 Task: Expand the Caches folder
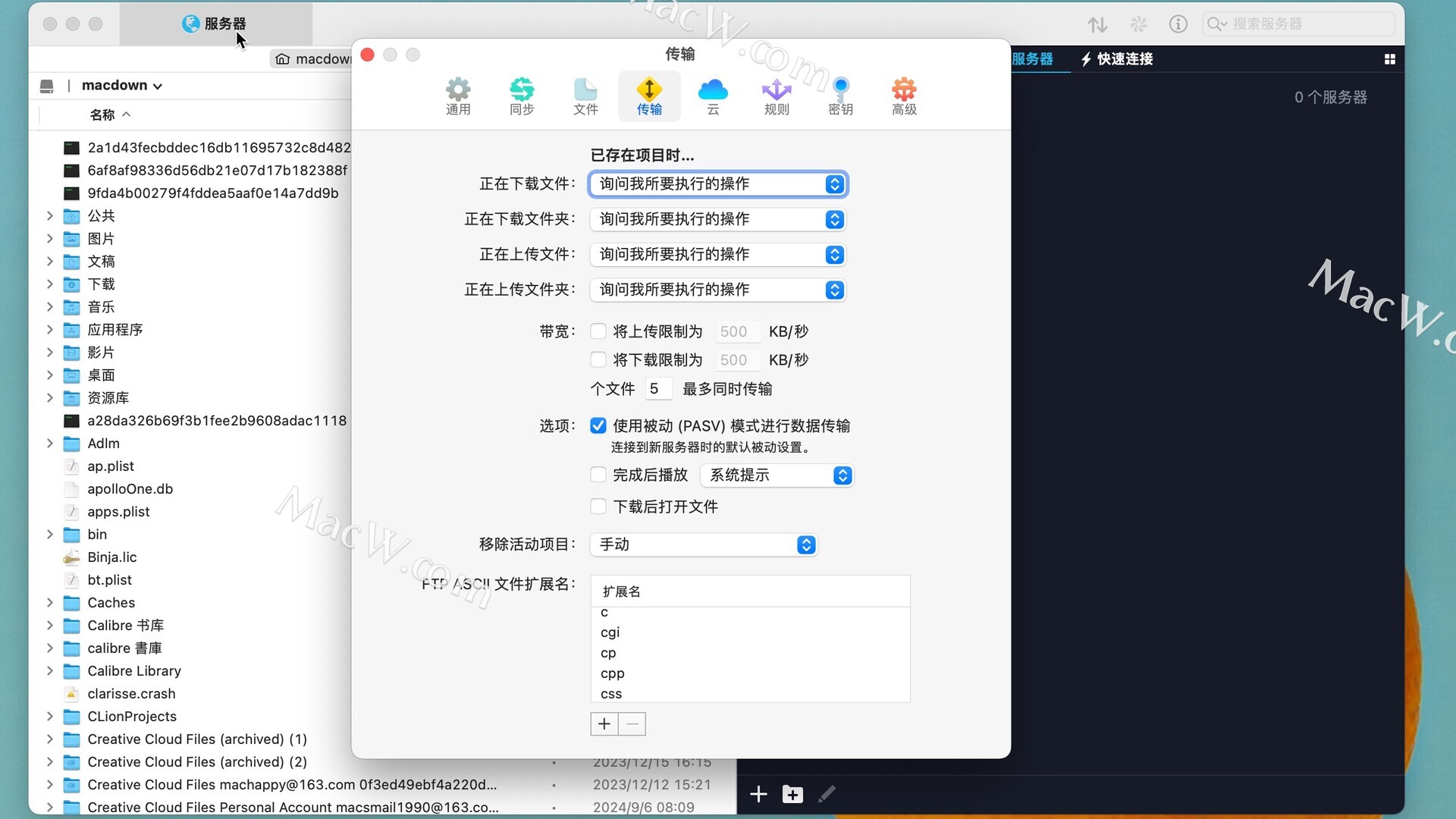(50, 603)
